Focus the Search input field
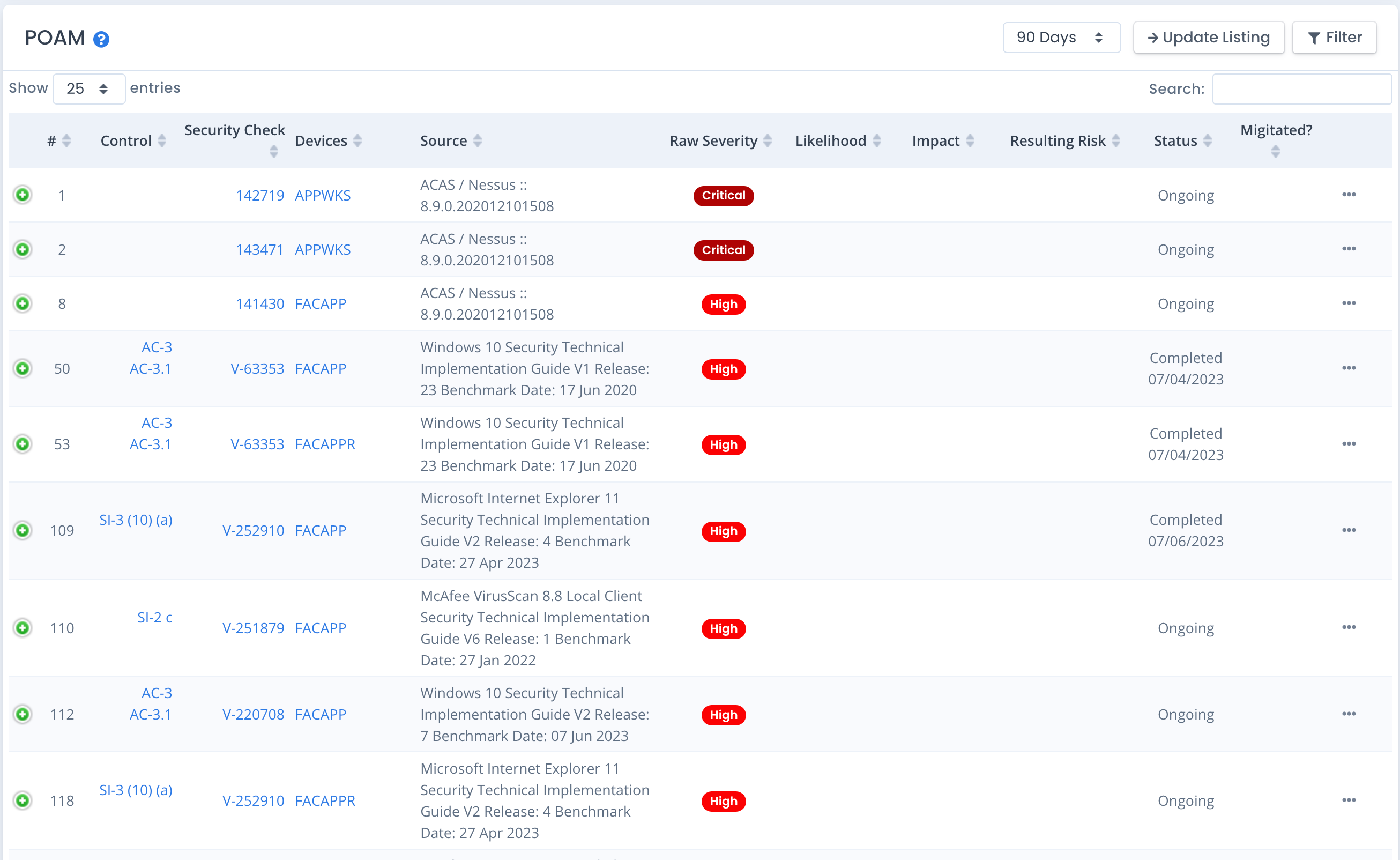 [1301, 88]
